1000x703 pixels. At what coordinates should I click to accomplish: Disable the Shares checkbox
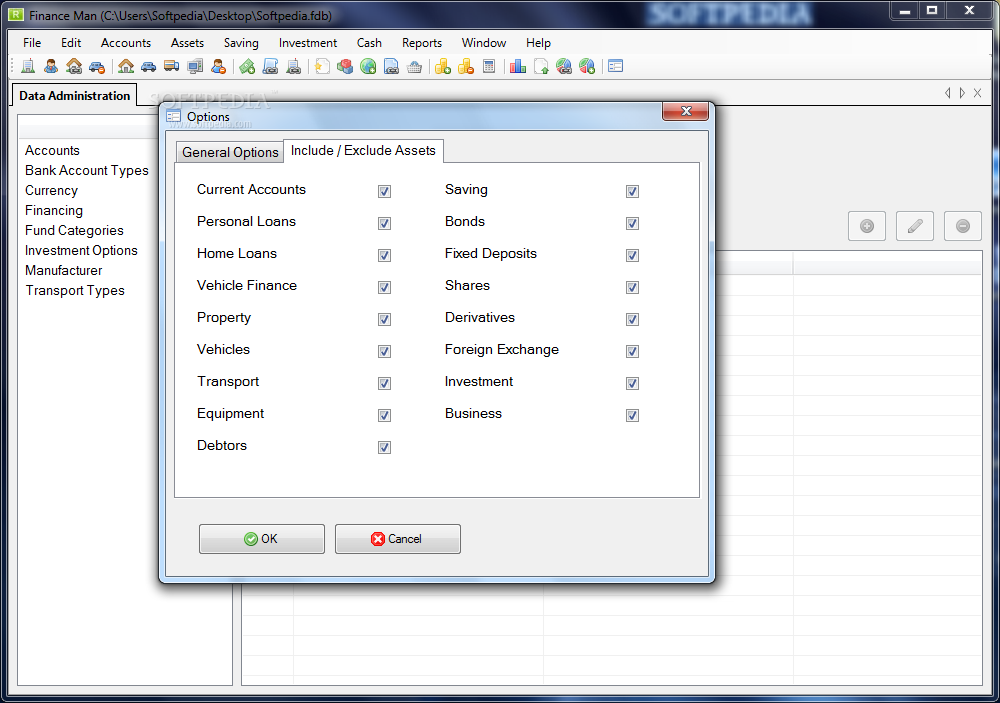pyautogui.click(x=632, y=287)
